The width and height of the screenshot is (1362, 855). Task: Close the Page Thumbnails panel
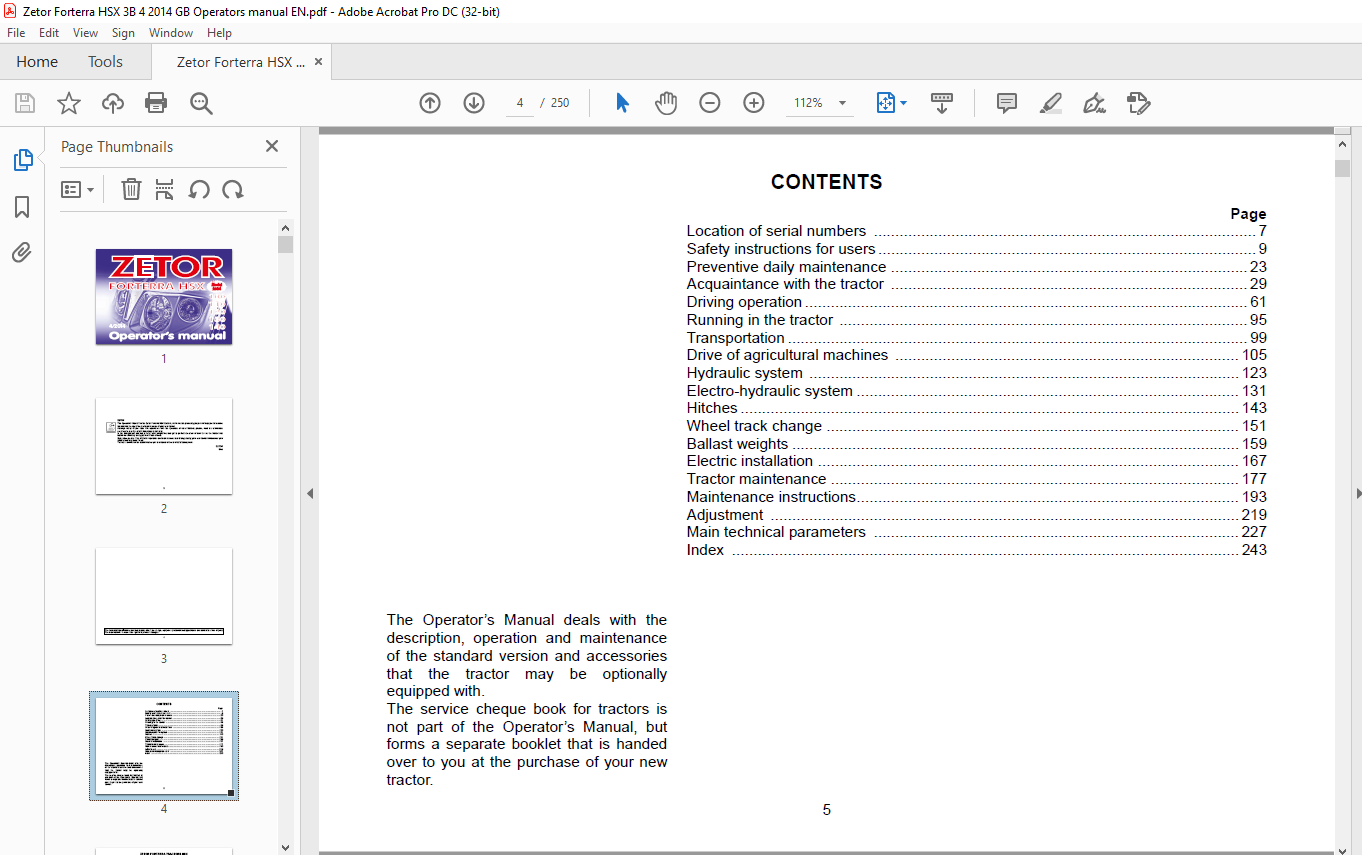[272, 146]
